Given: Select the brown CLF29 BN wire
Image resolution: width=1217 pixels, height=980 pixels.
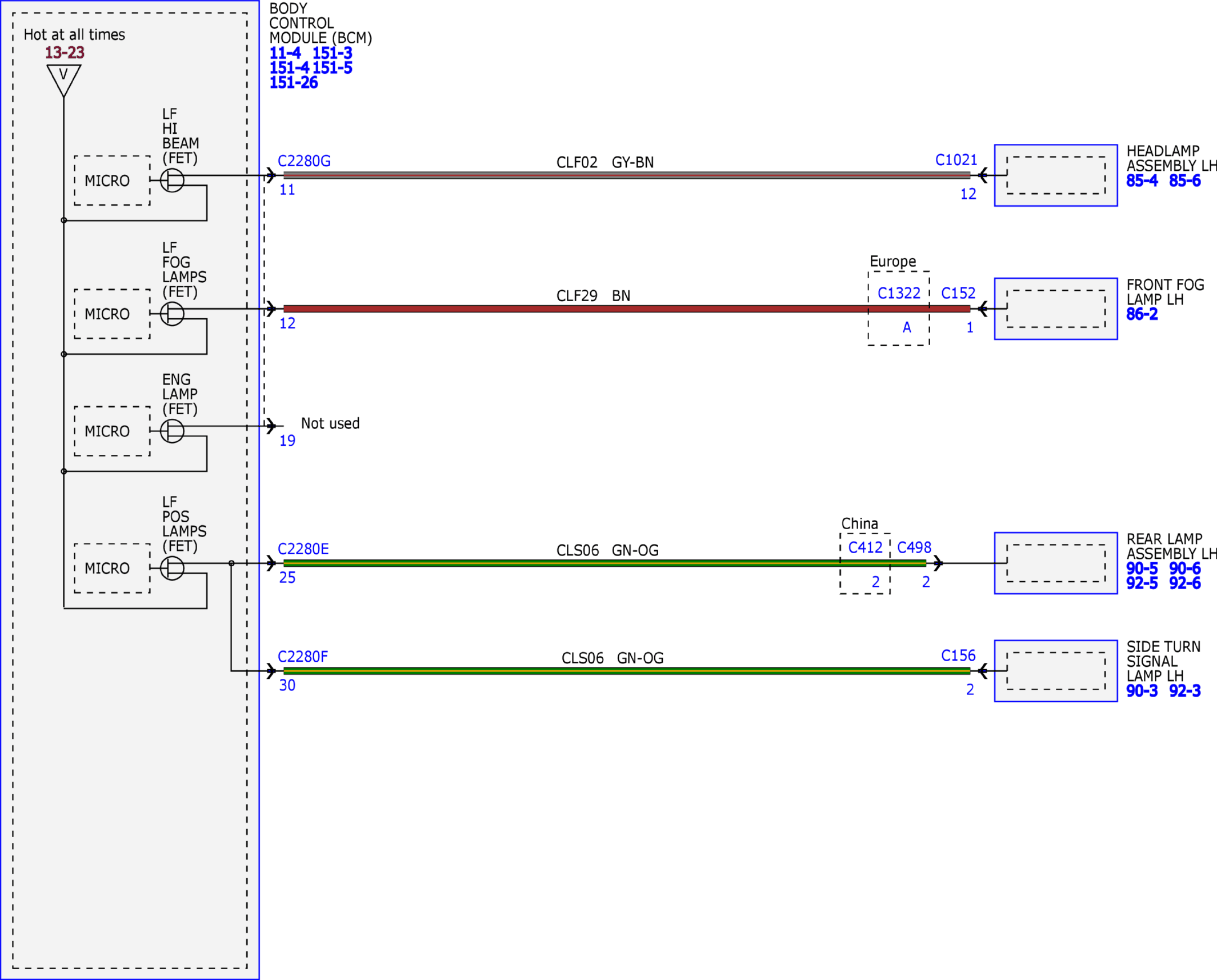Looking at the screenshot, I should tap(627, 309).
